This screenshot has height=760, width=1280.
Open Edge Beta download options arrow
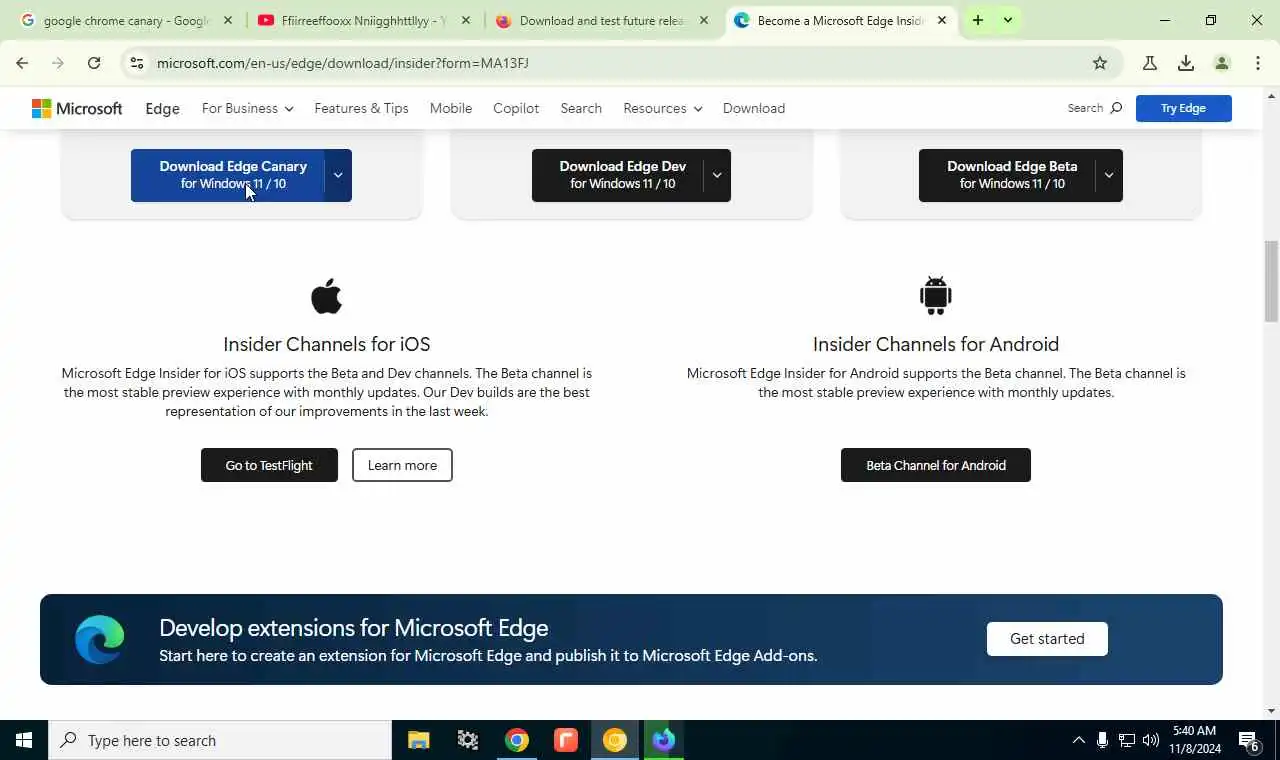1109,175
